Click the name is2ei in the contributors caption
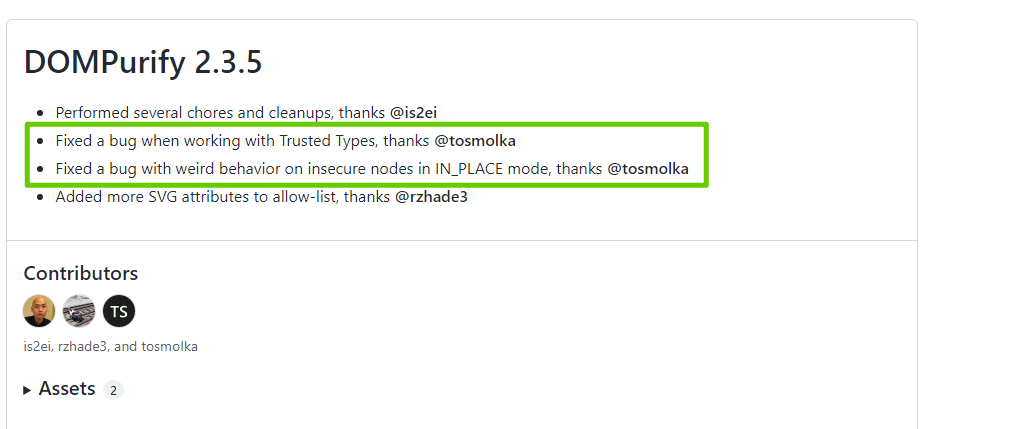The width and height of the screenshot is (1027, 429). point(37,347)
